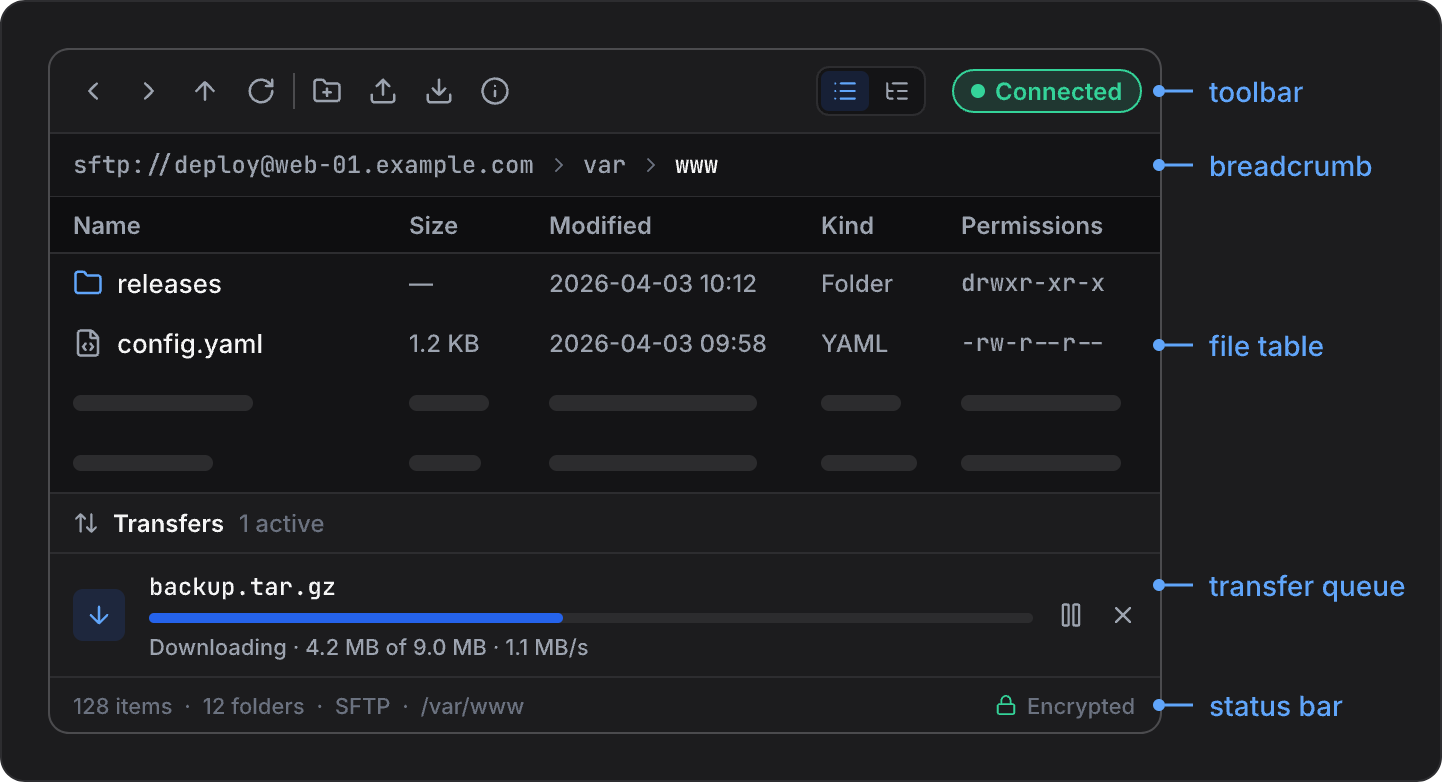Sort files by the Kind column
The image size is (1442, 782).
pyautogui.click(x=848, y=226)
